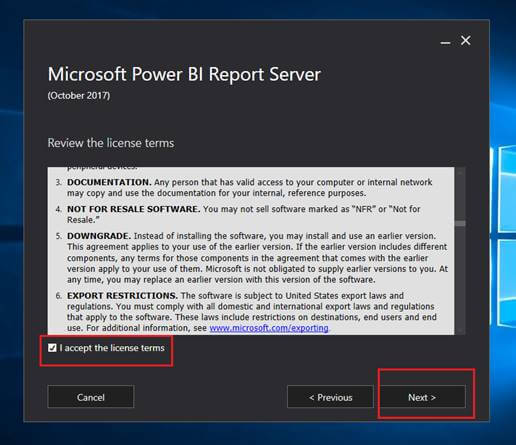Close the installer with the X icon
The image size is (516, 445).
[x=466, y=41]
